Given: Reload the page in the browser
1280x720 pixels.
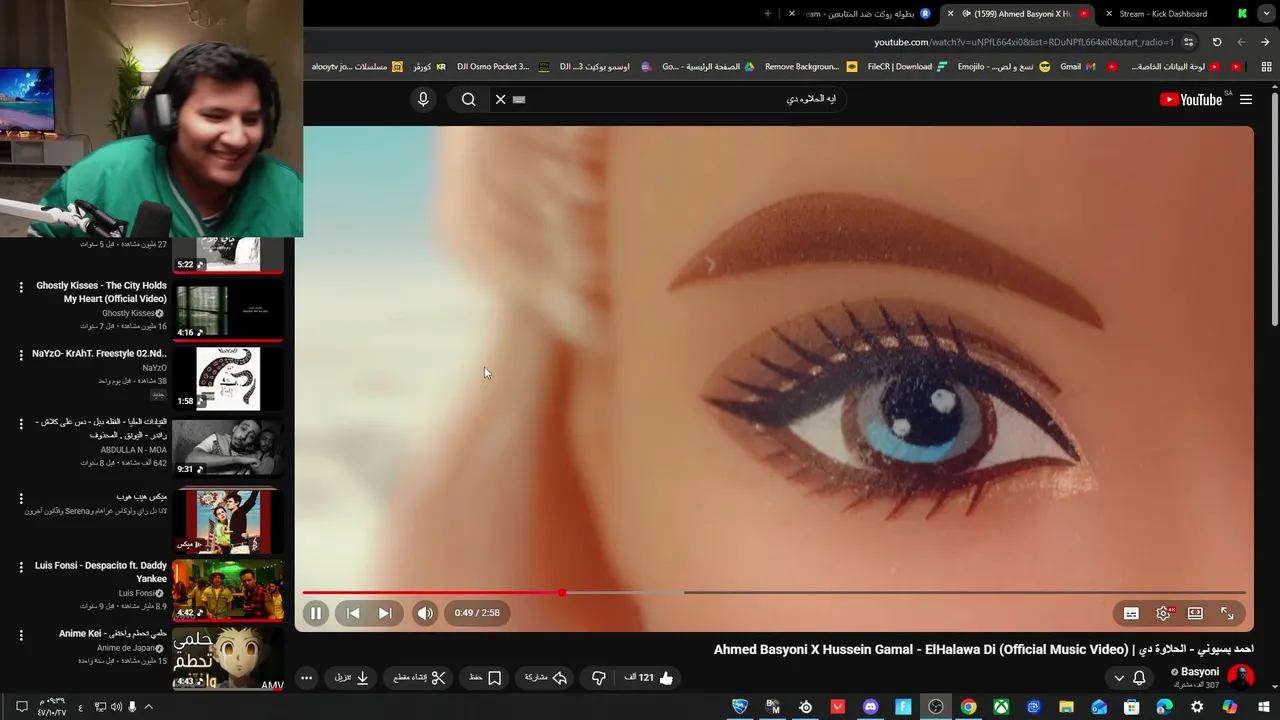Looking at the screenshot, I should click(1217, 42).
